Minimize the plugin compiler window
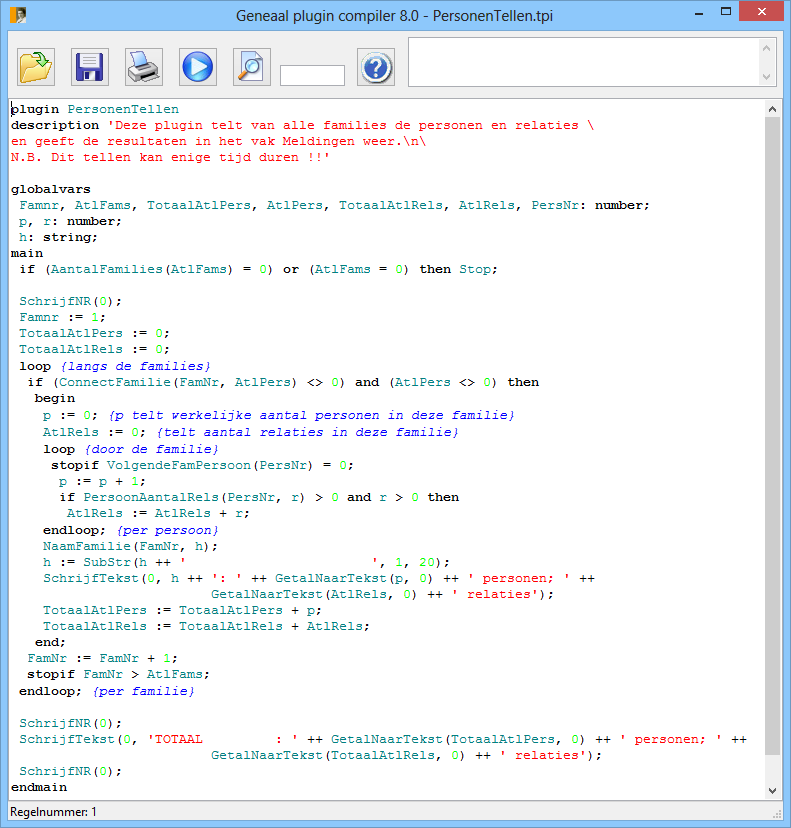Viewport: 791px width, 828px height. coord(699,13)
